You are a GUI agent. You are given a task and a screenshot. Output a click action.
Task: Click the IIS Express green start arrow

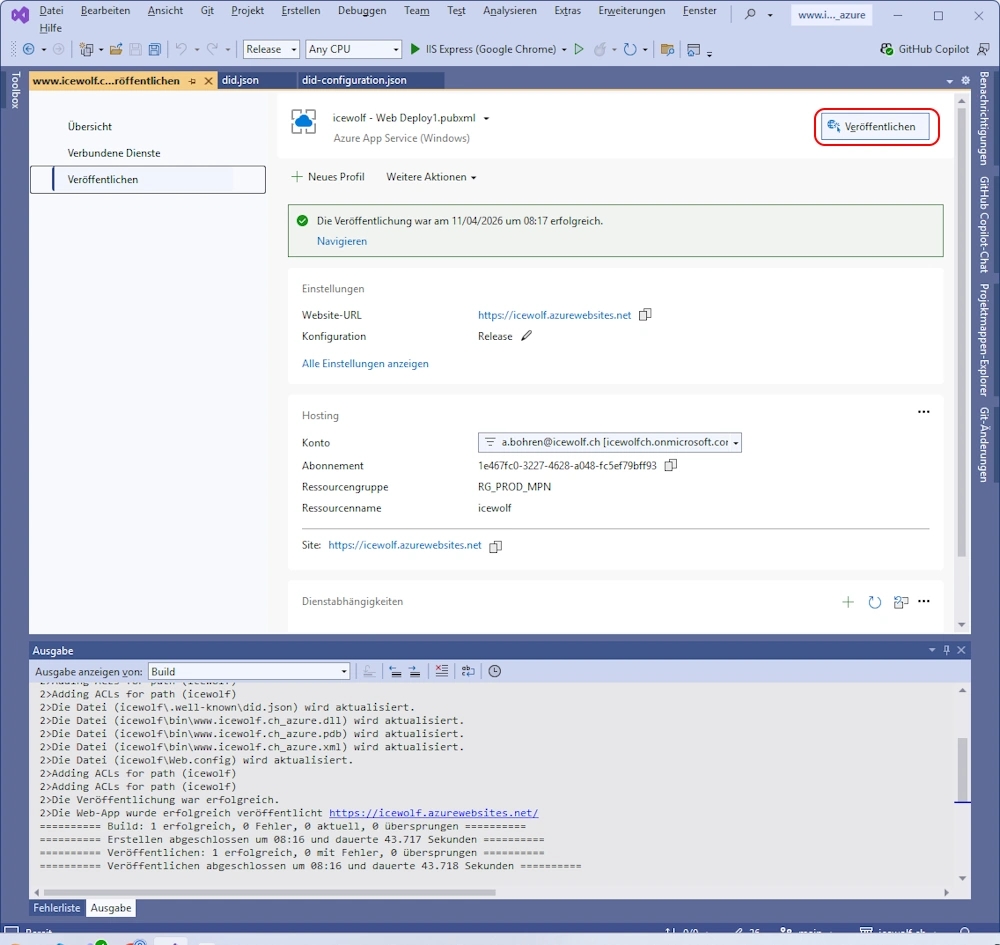pos(415,49)
